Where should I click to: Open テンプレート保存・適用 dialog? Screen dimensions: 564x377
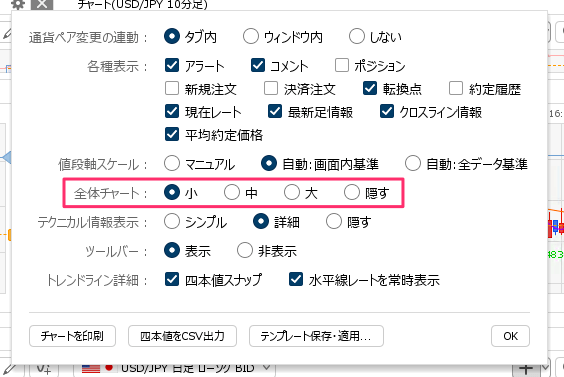(316, 336)
